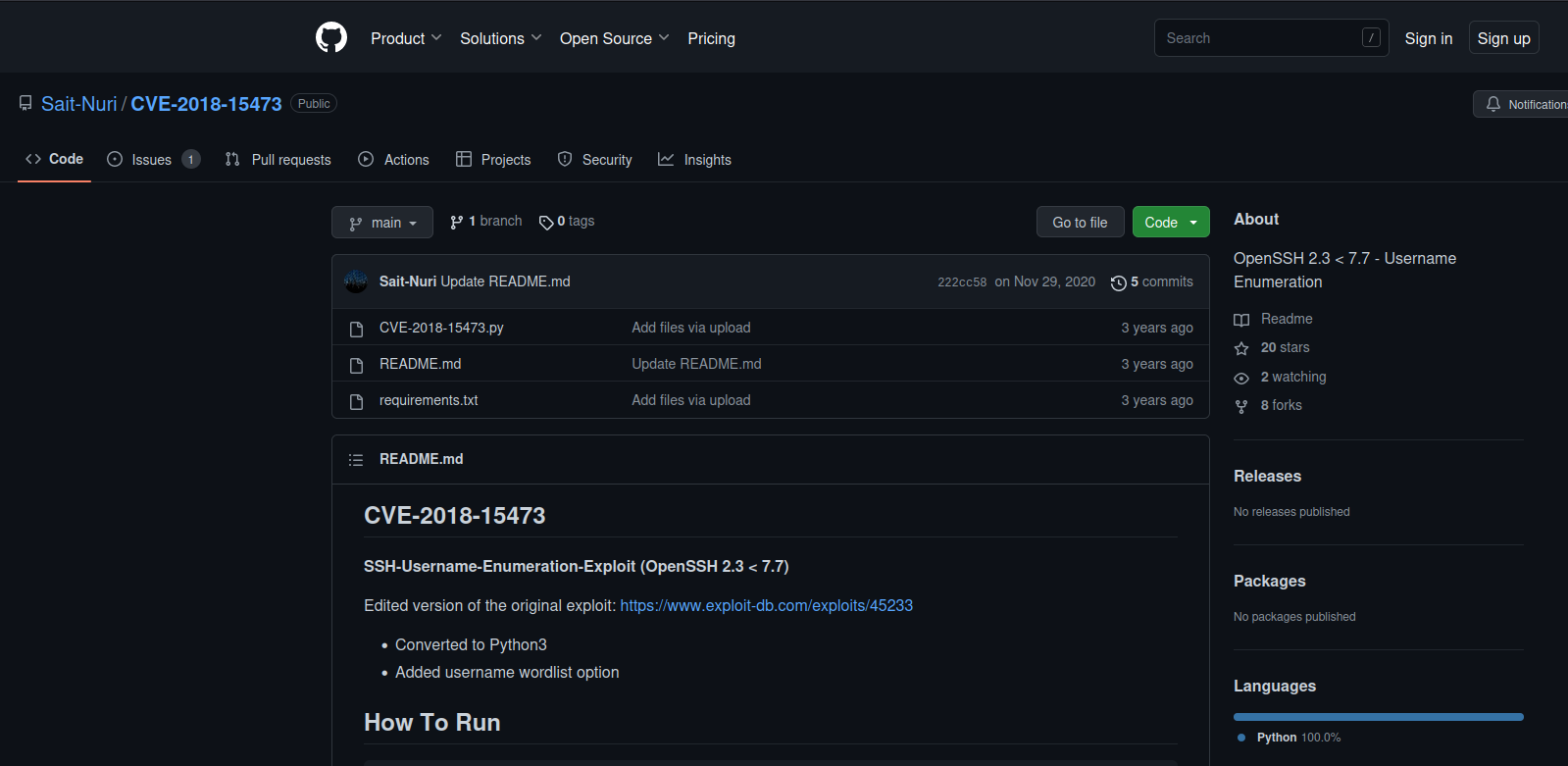Open the Sait-Nuri owner profile link
Image resolution: width=1568 pixels, height=766 pixels.
(79, 104)
